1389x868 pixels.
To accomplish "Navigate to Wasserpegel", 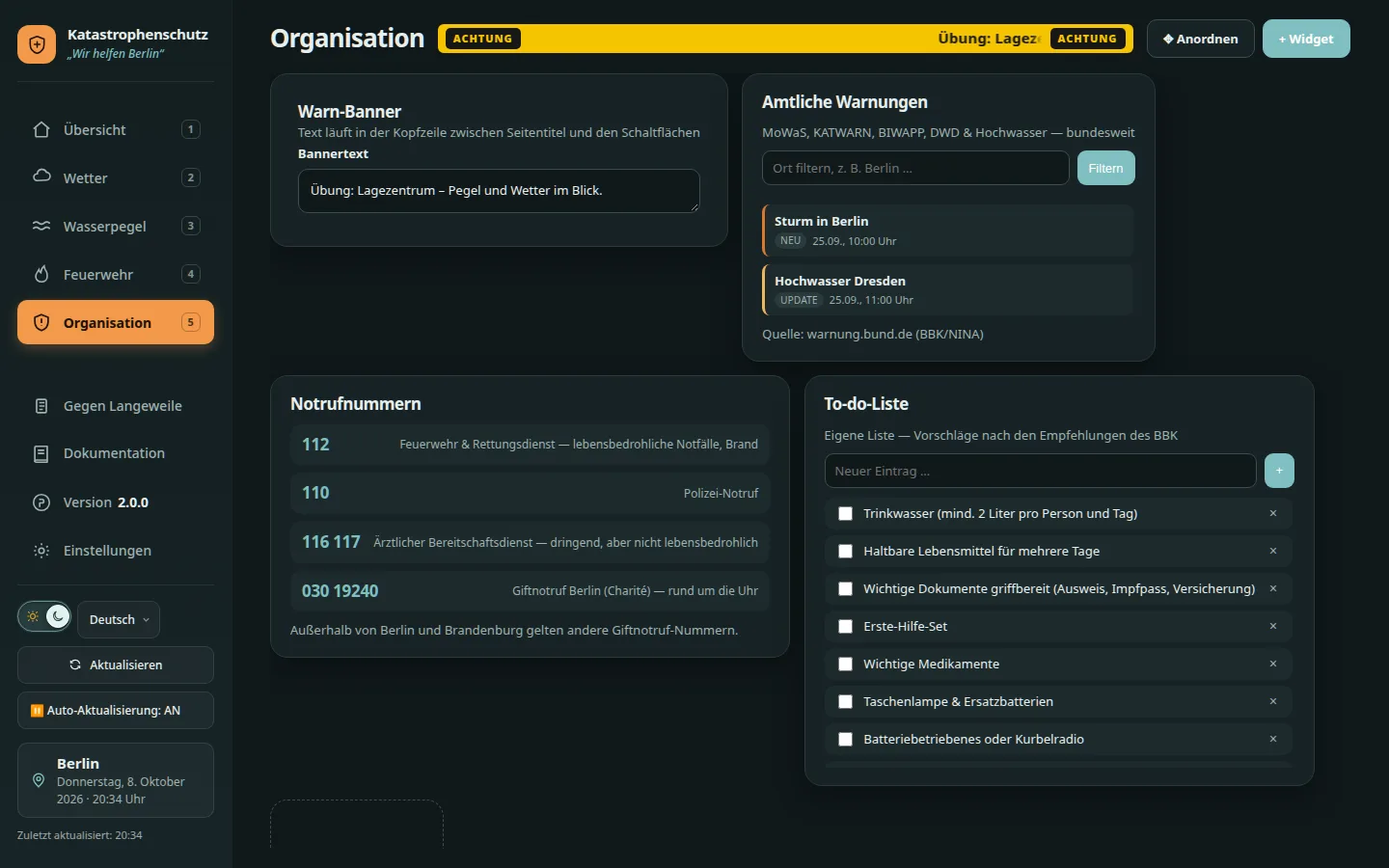I will [116, 226].
